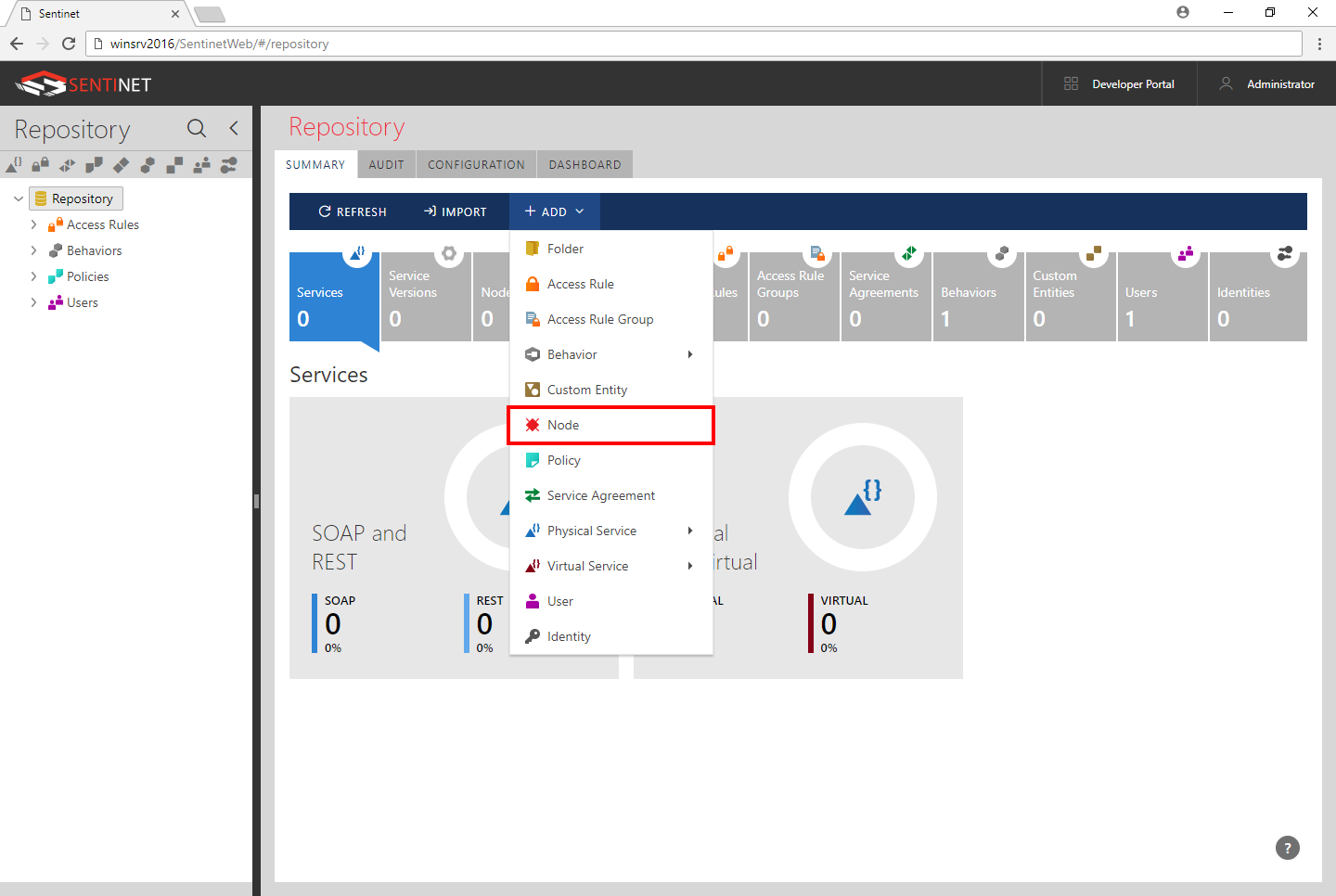The width and height of the screenshot is (1336, 896).
Task: Click the browser address bar
Action: click(694, 44)
